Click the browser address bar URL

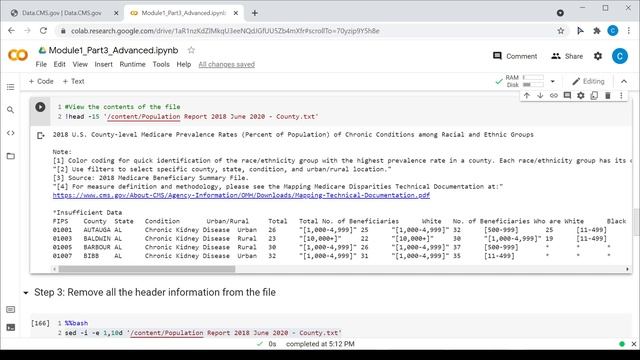225,31
